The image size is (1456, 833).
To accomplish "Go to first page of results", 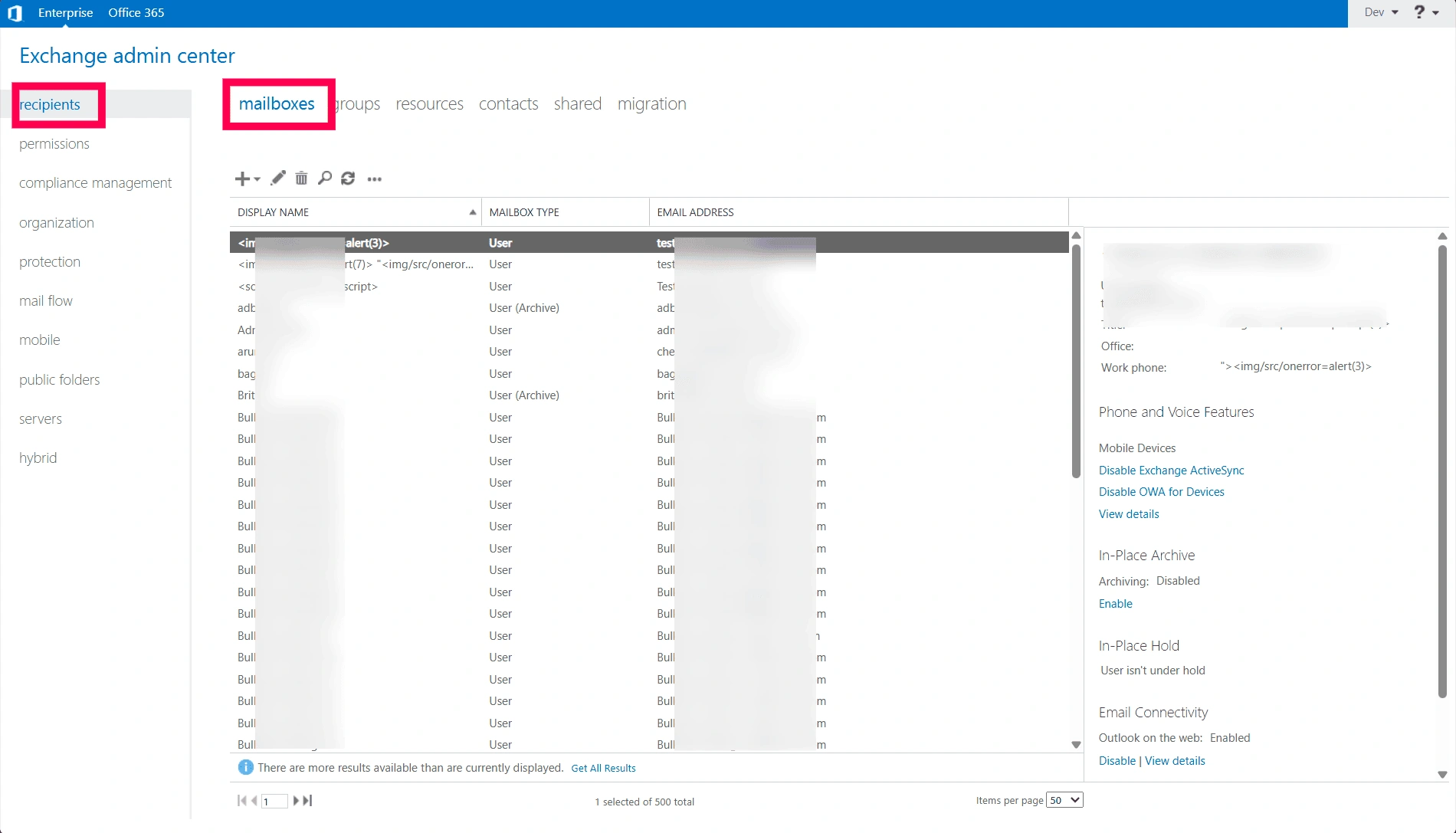I will (242, 800).
